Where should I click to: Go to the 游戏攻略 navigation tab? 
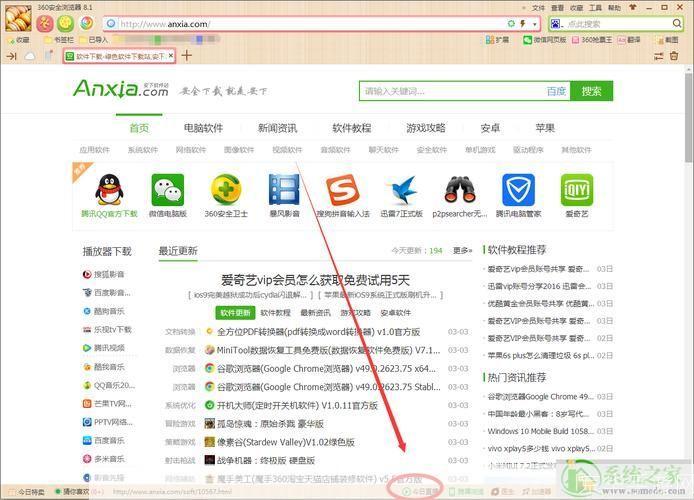(x=426, y=128)
